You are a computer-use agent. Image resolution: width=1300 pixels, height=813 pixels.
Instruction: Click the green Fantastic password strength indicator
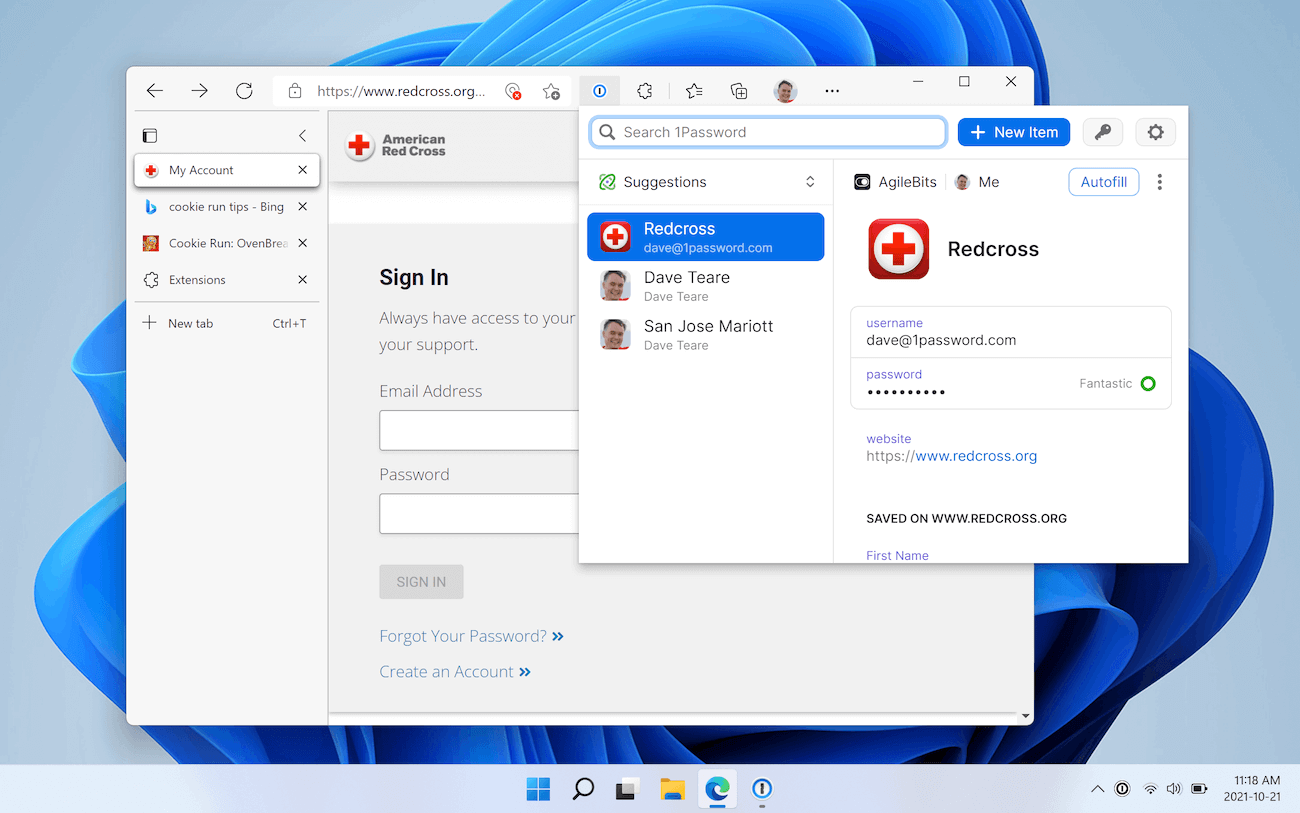[x=1148, y=383]
